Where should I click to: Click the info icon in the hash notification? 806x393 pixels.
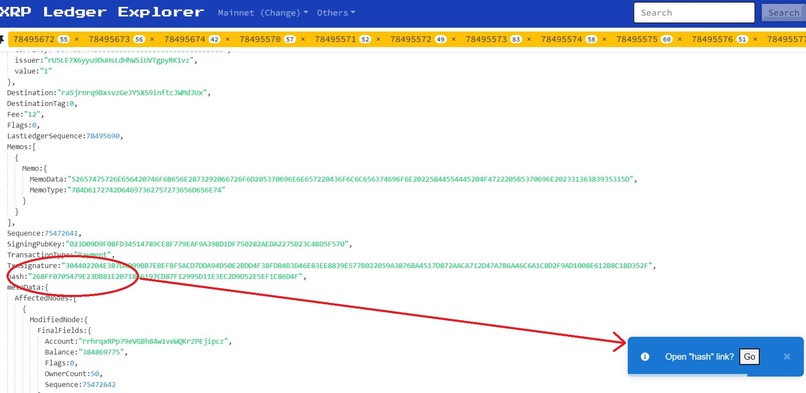[645, 357]
